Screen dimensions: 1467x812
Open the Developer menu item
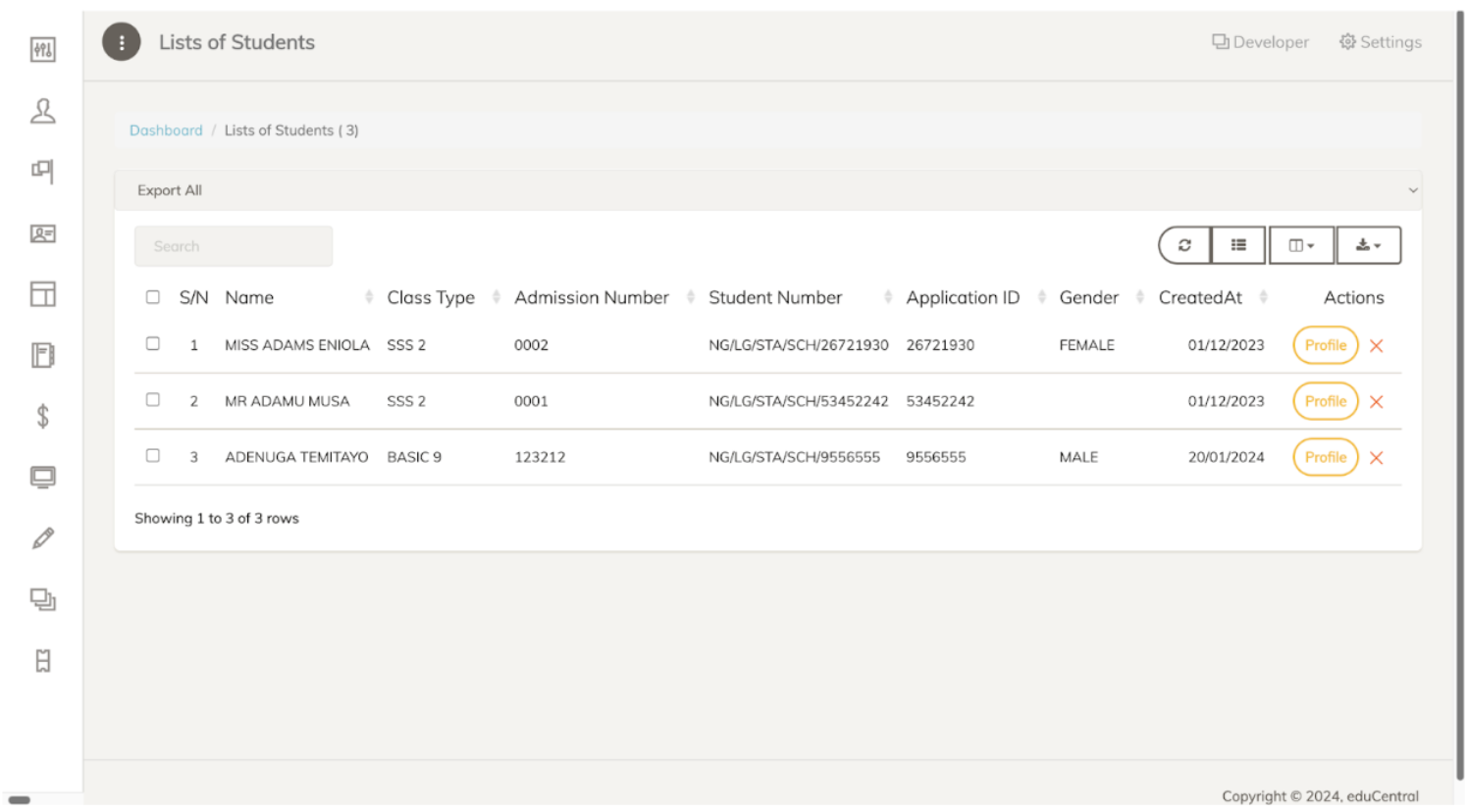[1261, 42]
